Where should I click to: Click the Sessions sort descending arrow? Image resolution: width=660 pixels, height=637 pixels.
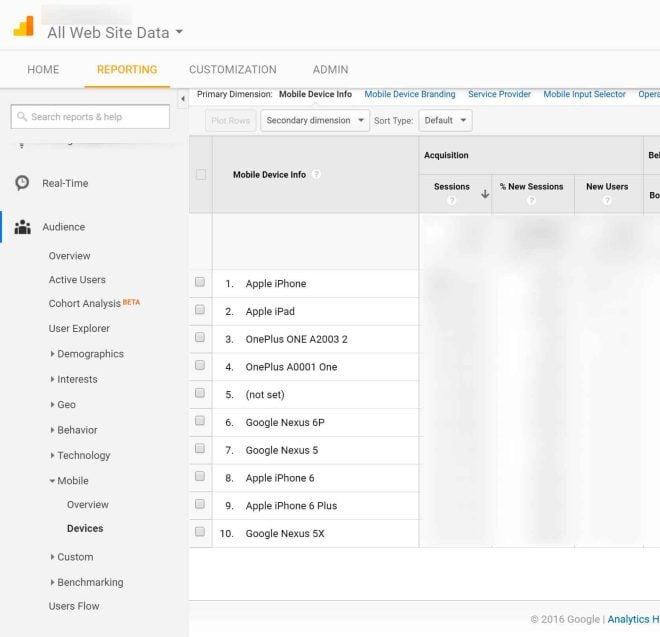pos(485,194)
